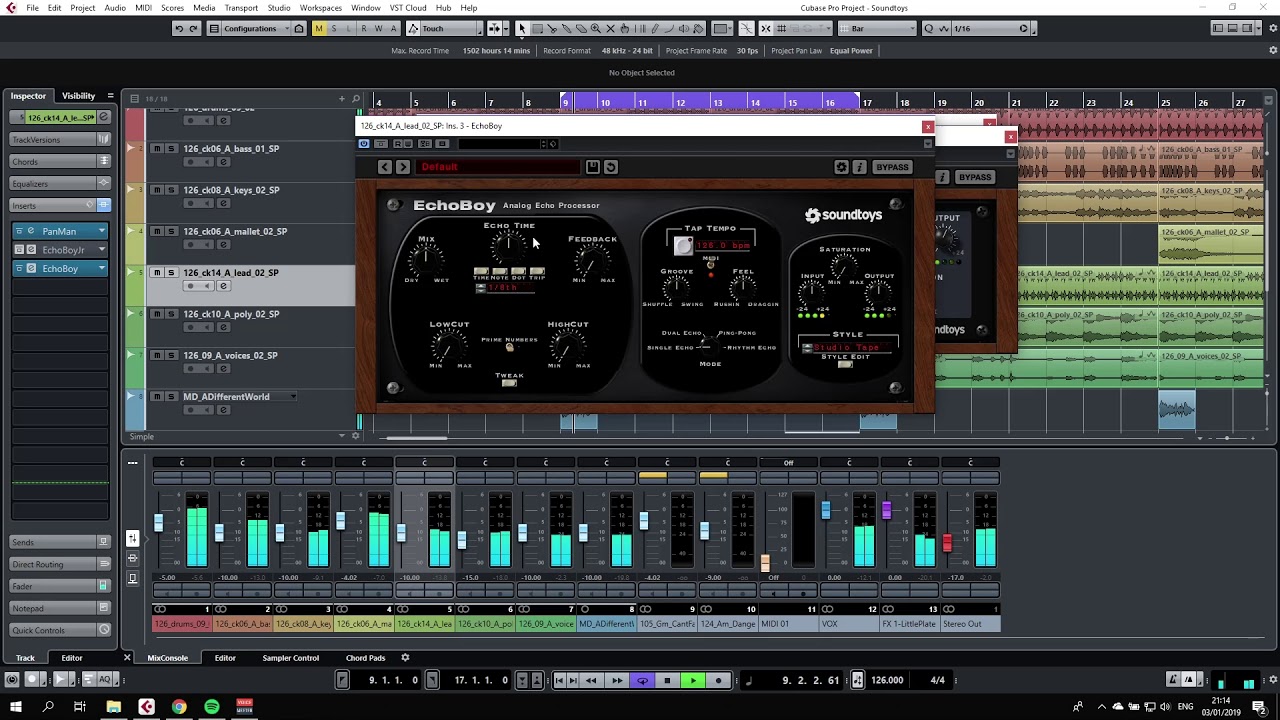Screen dimensions: 1280x720
Task: Toggle global Mute M state button
Action: tap(319, 29)
